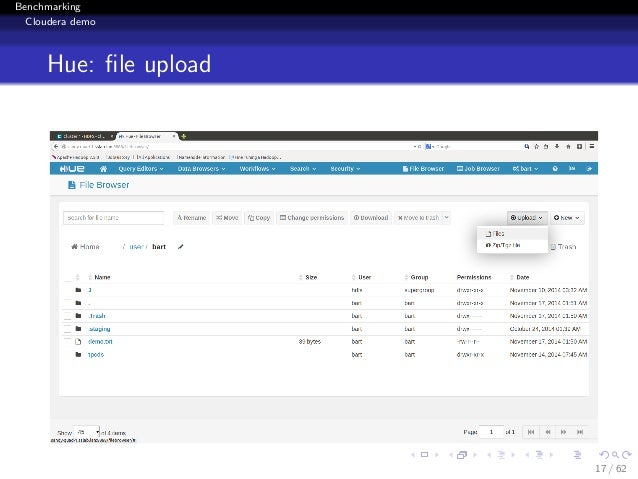Screen dimensions: 638x479
Task: Click the browser bookmark star icon
Action: [536, 147]
